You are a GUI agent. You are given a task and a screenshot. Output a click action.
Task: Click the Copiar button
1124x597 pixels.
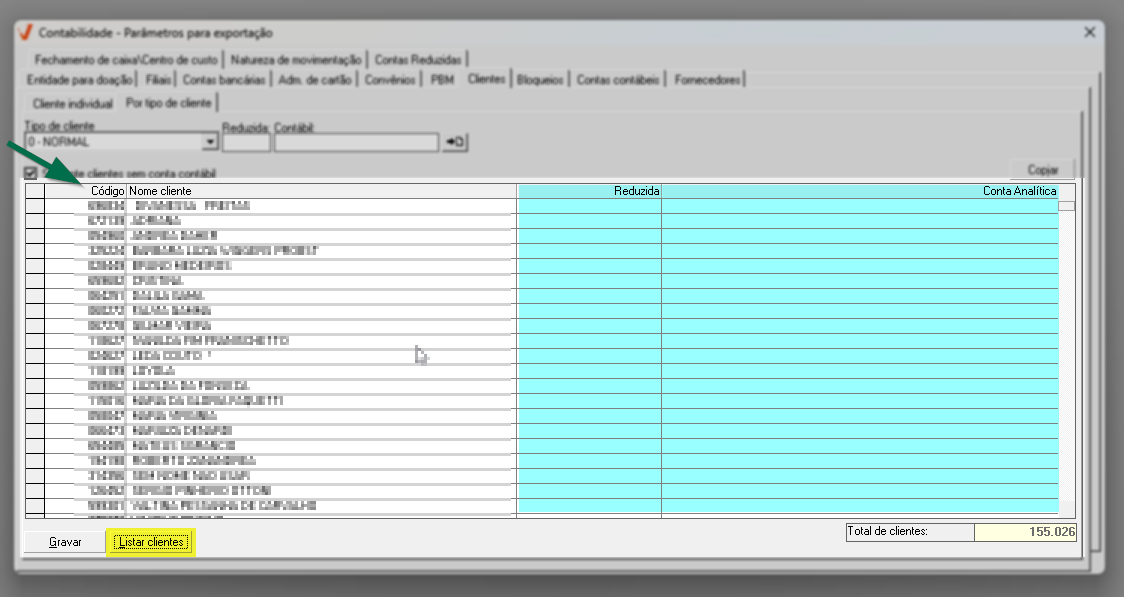[1042, 169]
